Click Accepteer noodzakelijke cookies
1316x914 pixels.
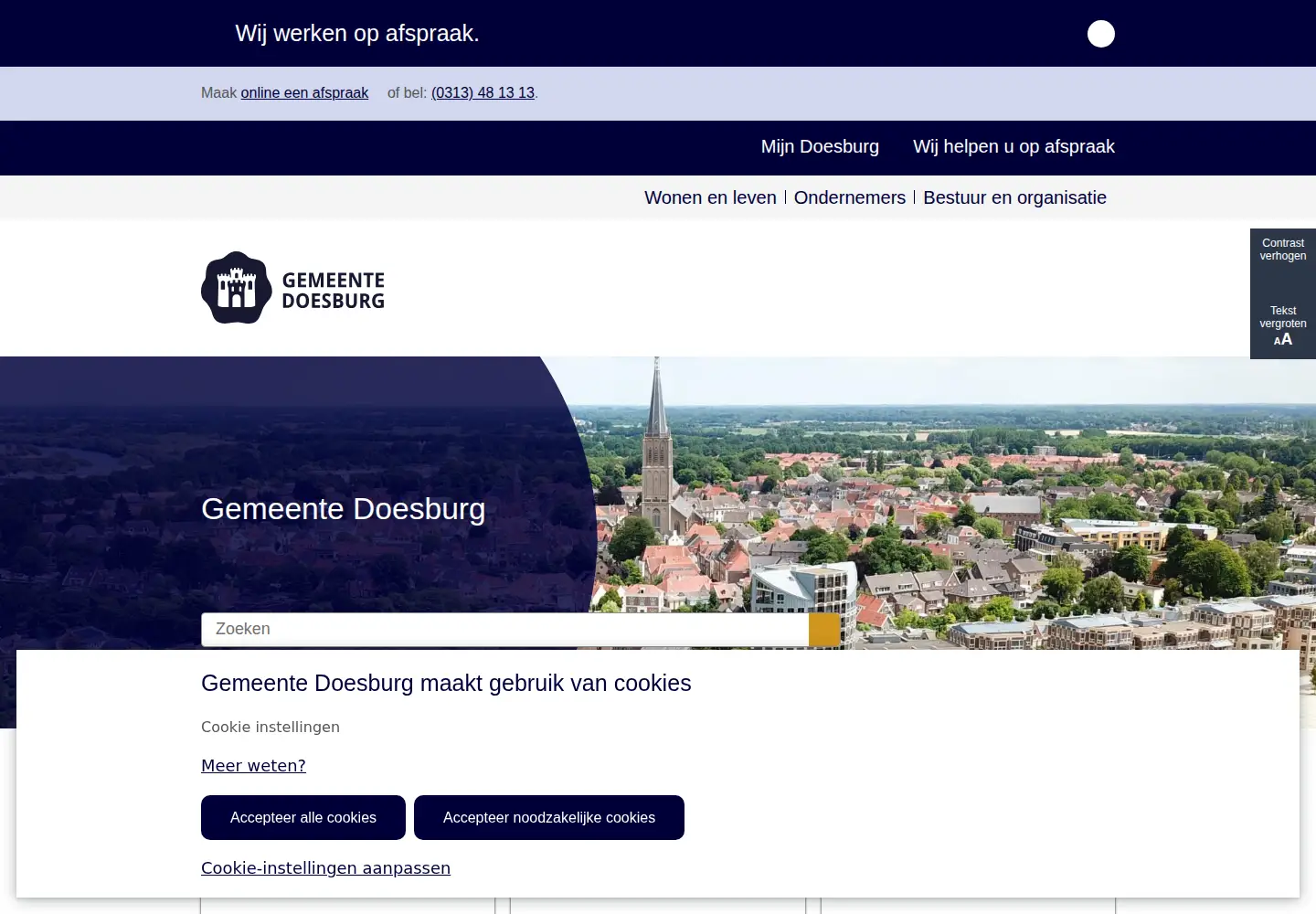click(549, 817)
